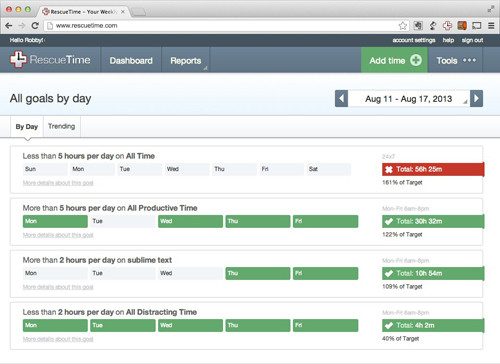Select Mon in All Distracting Time goal
The height and width of the screenshot is (364, 500).
55,325
